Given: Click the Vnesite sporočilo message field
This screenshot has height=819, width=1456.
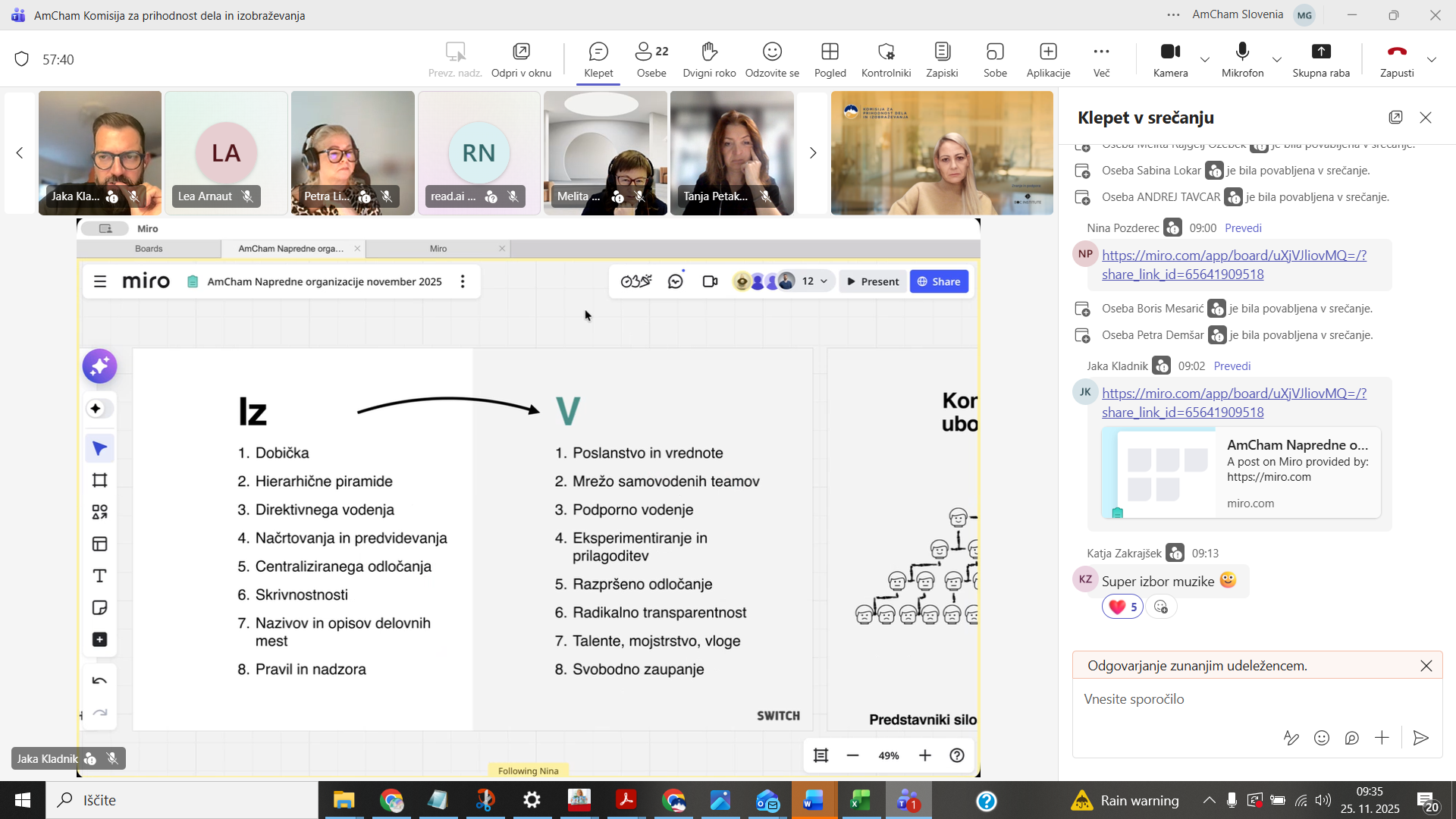Looking at the screenshot, I should [x=1244, y=699].
